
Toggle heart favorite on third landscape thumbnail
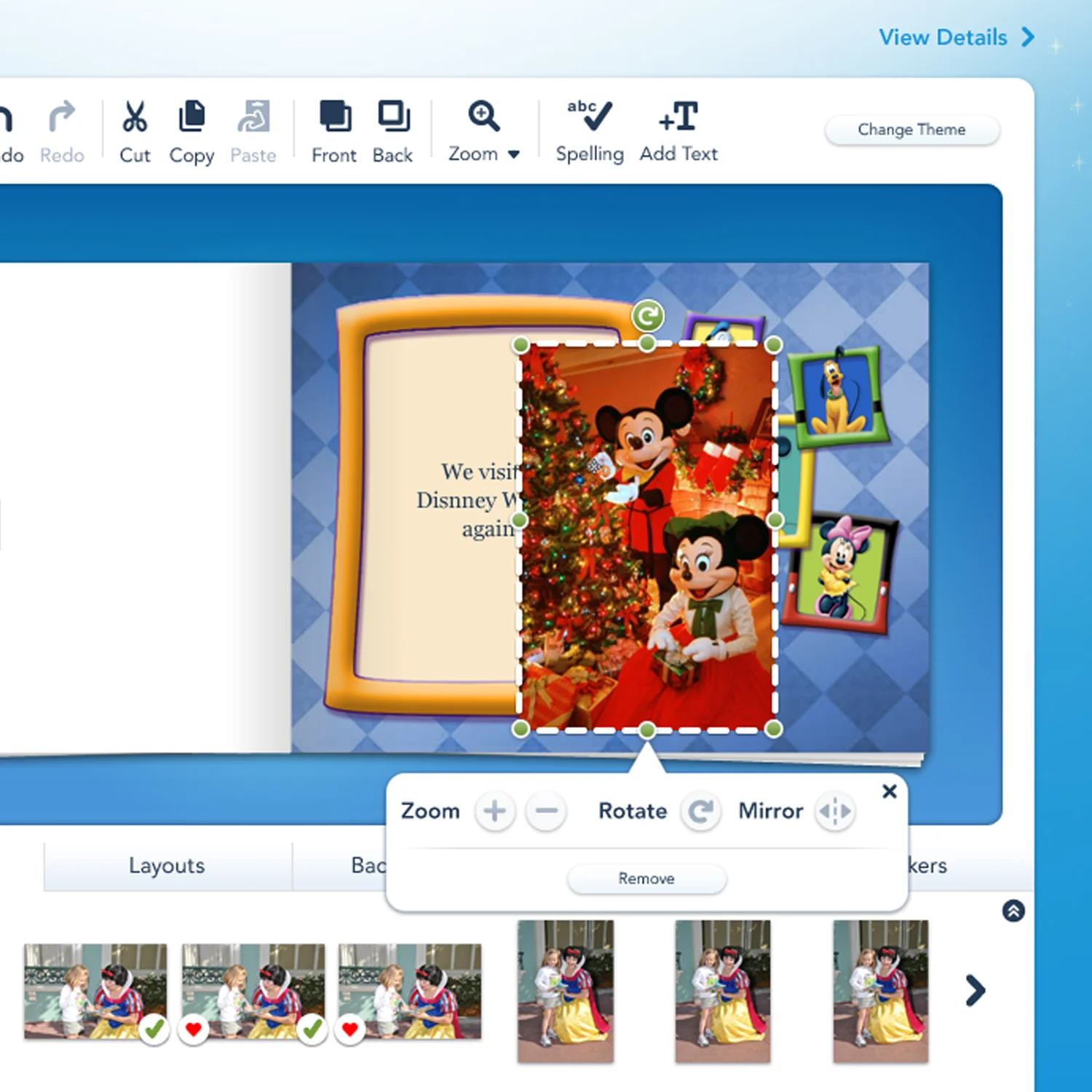[350, 1029]
